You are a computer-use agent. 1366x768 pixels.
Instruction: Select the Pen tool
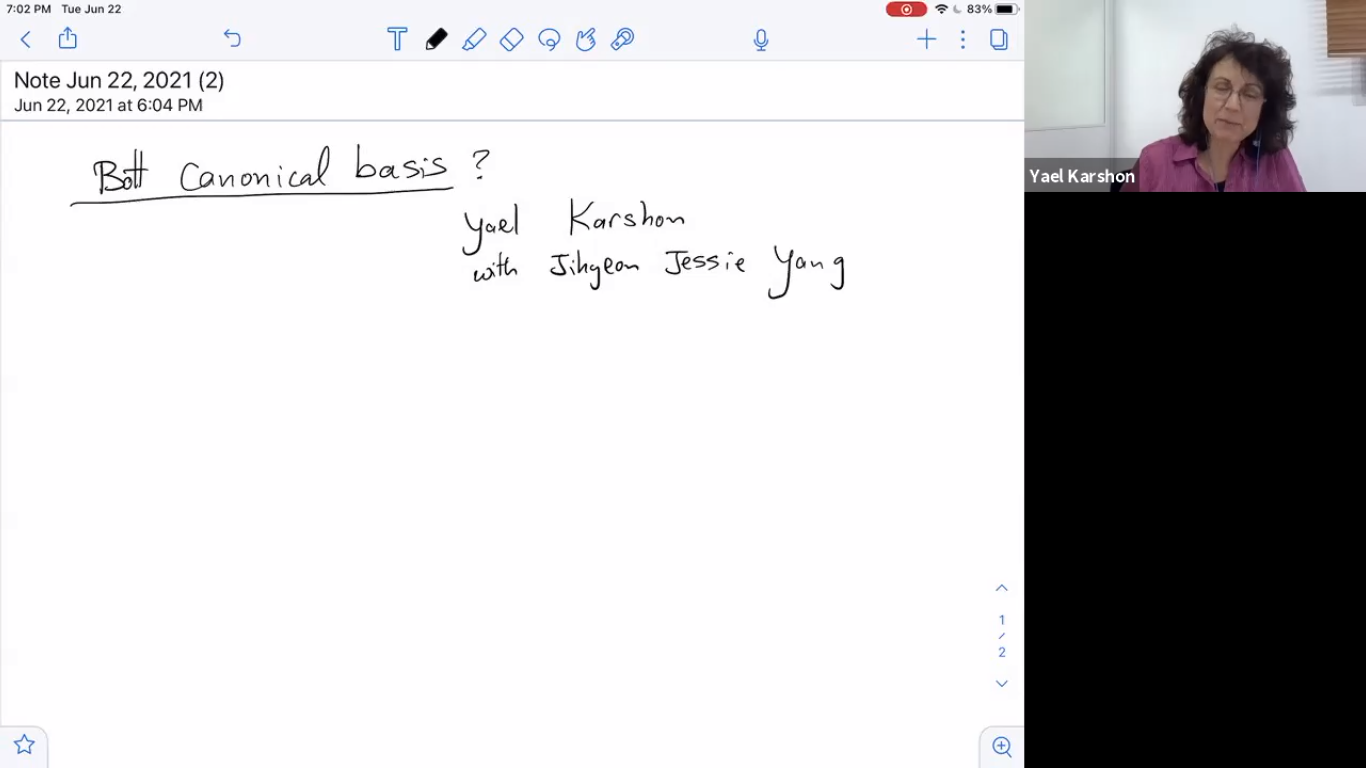436,39
